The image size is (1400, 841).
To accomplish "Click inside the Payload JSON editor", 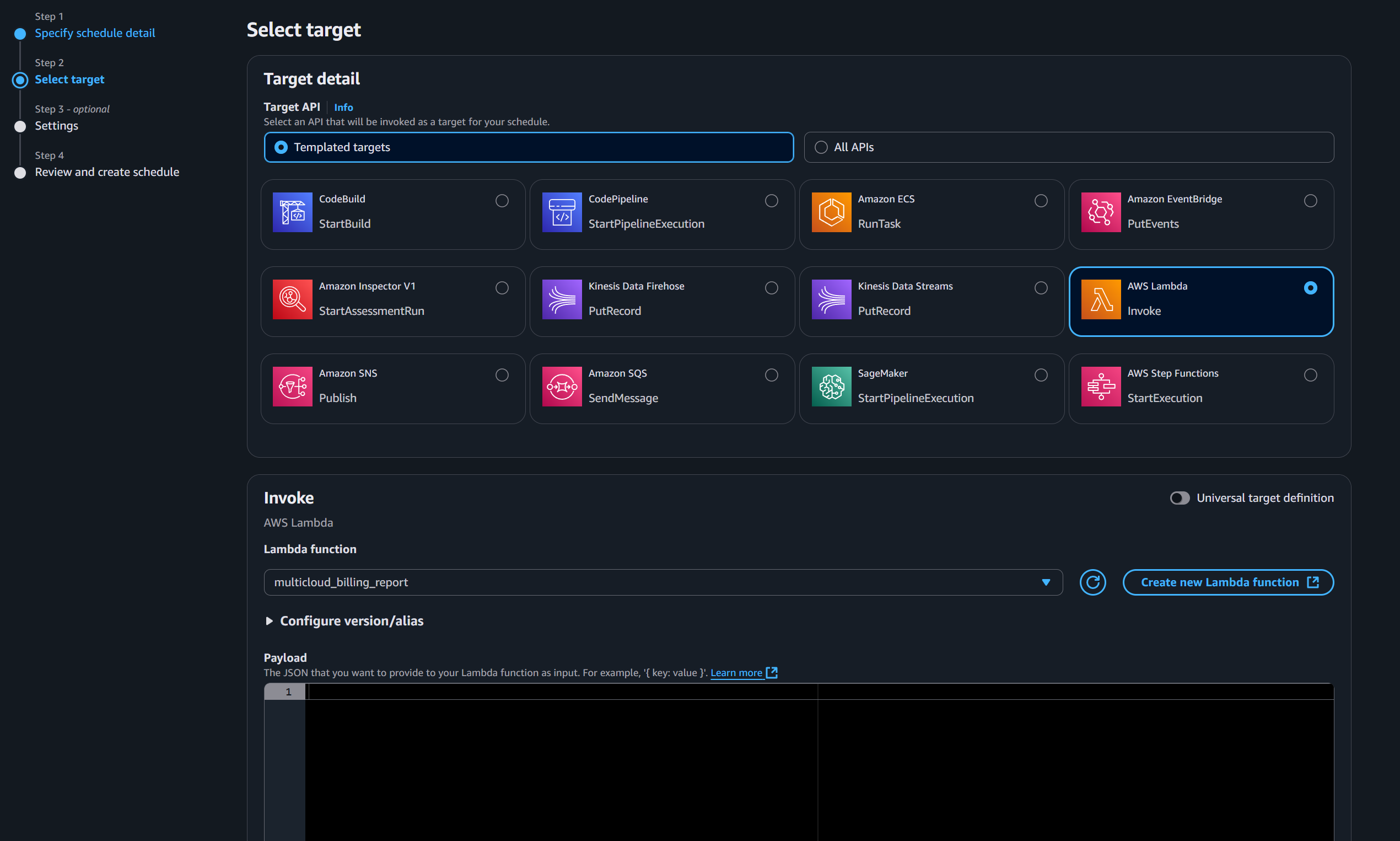I will (x=820, y=762).
